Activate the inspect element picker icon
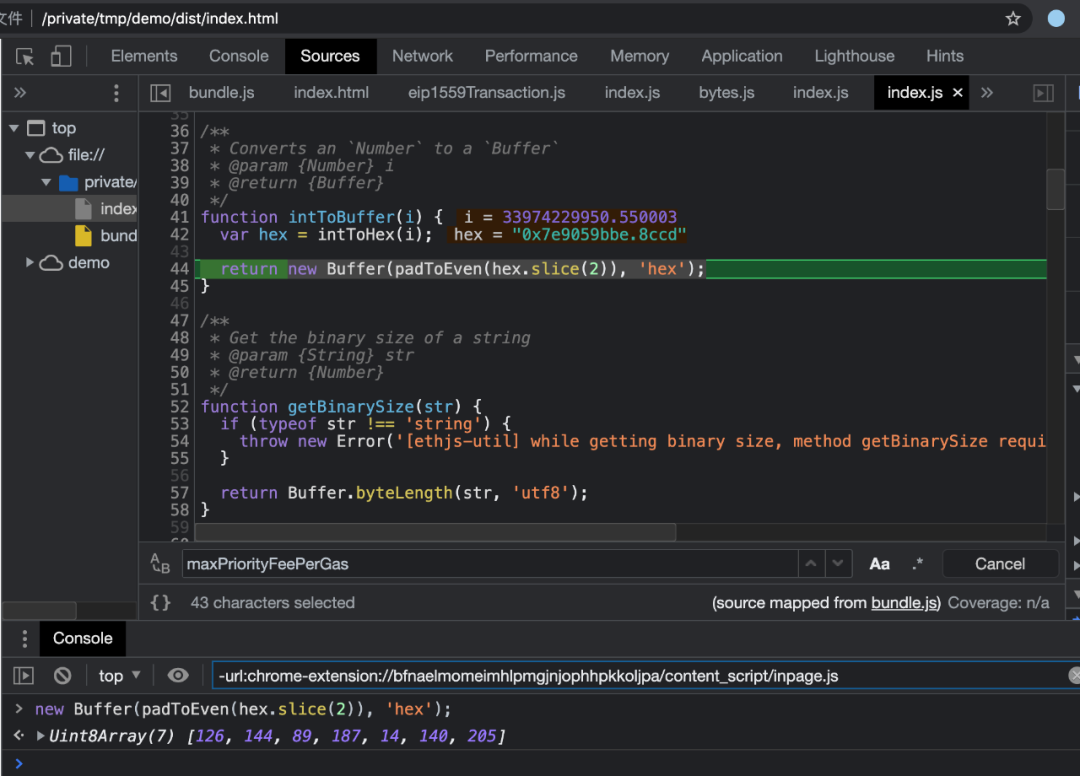Screen dimensions: 1080x776 (25, 56)
